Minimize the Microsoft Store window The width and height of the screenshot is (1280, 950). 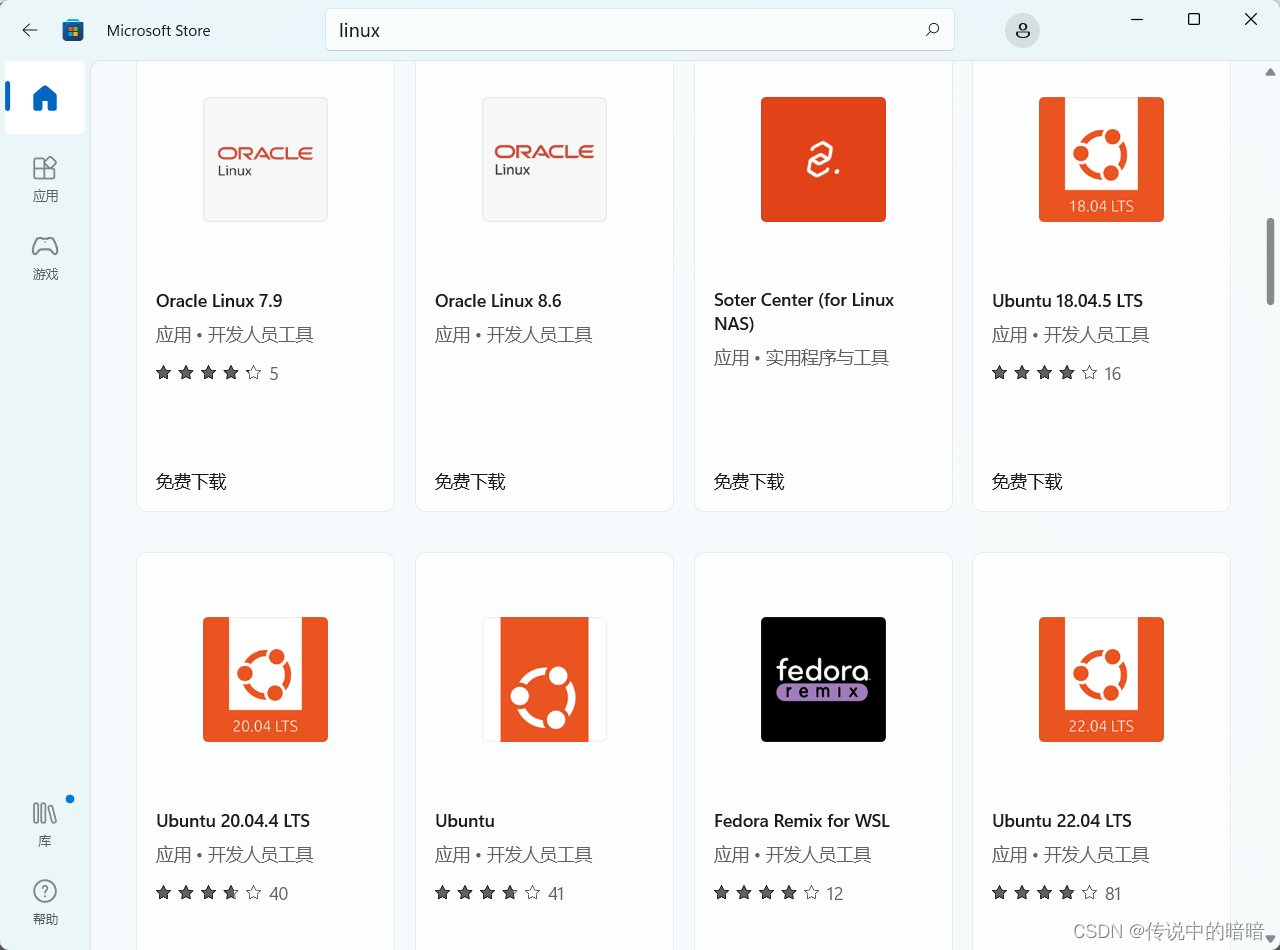(x=1137, y=19)
